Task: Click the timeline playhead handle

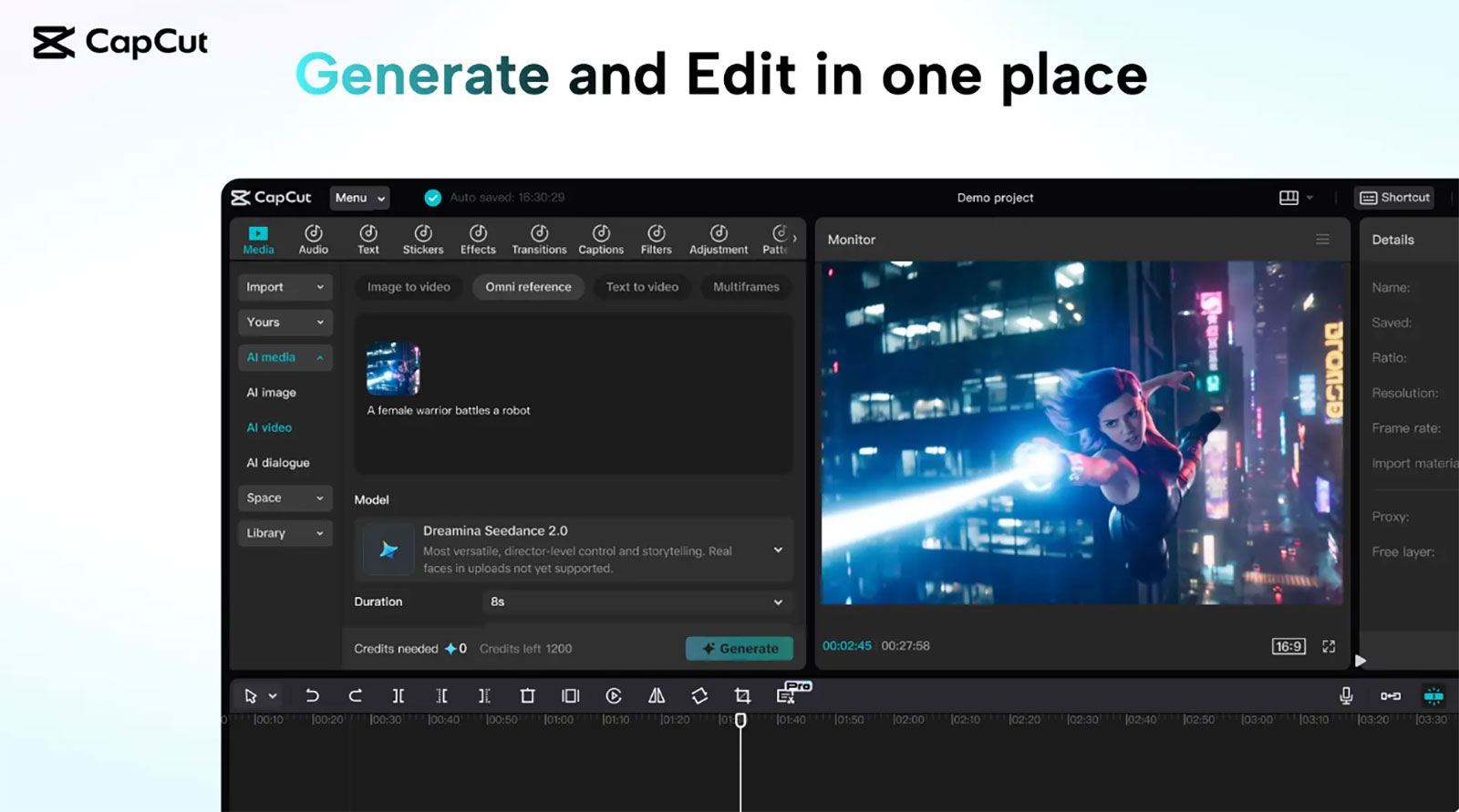Action: click(x=740, y=720)
